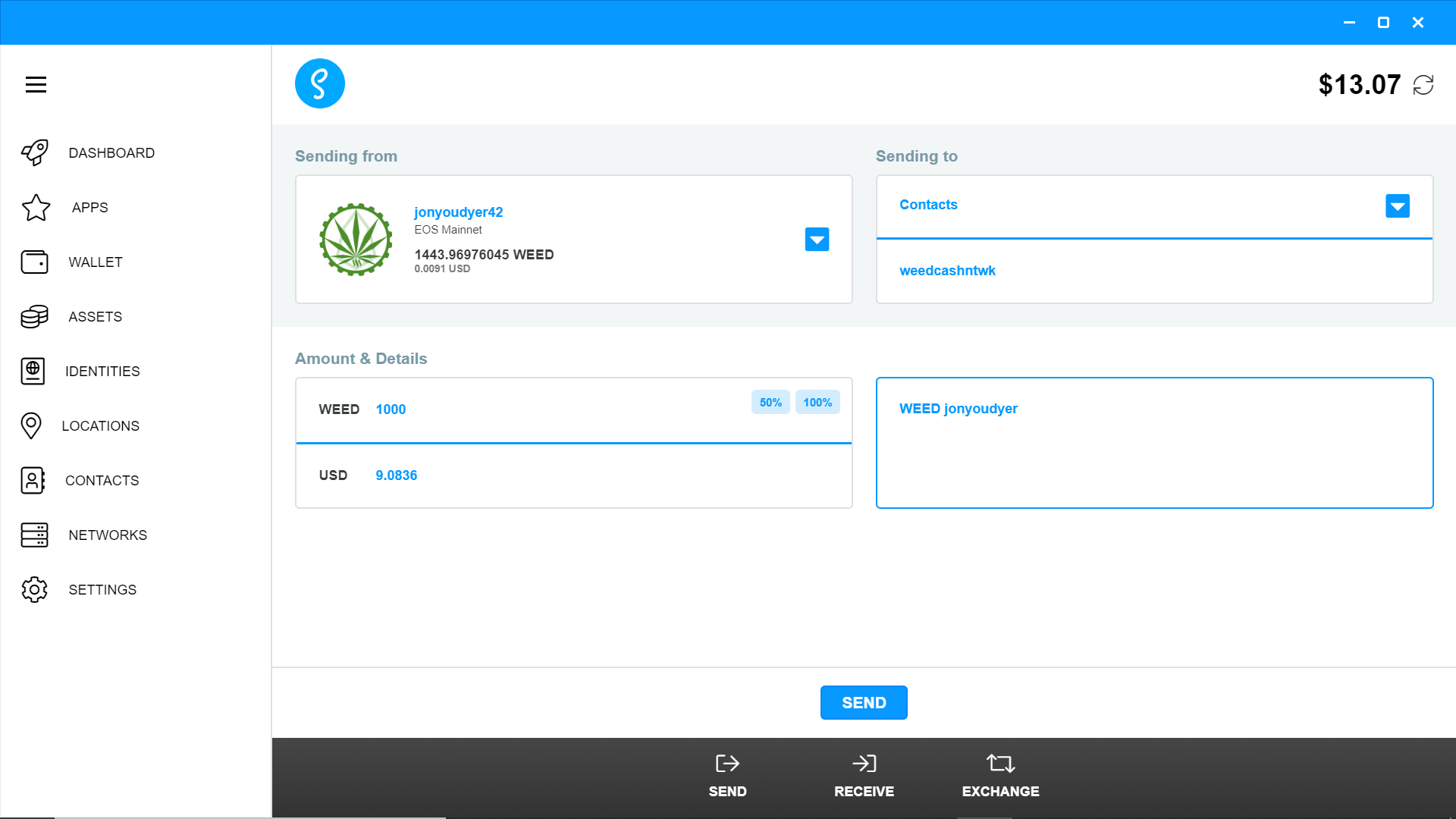The height and width of the screenshot is (819, 1456).
Task: Click the EOS Mainnet network label
Action: [x=448, y=230]
